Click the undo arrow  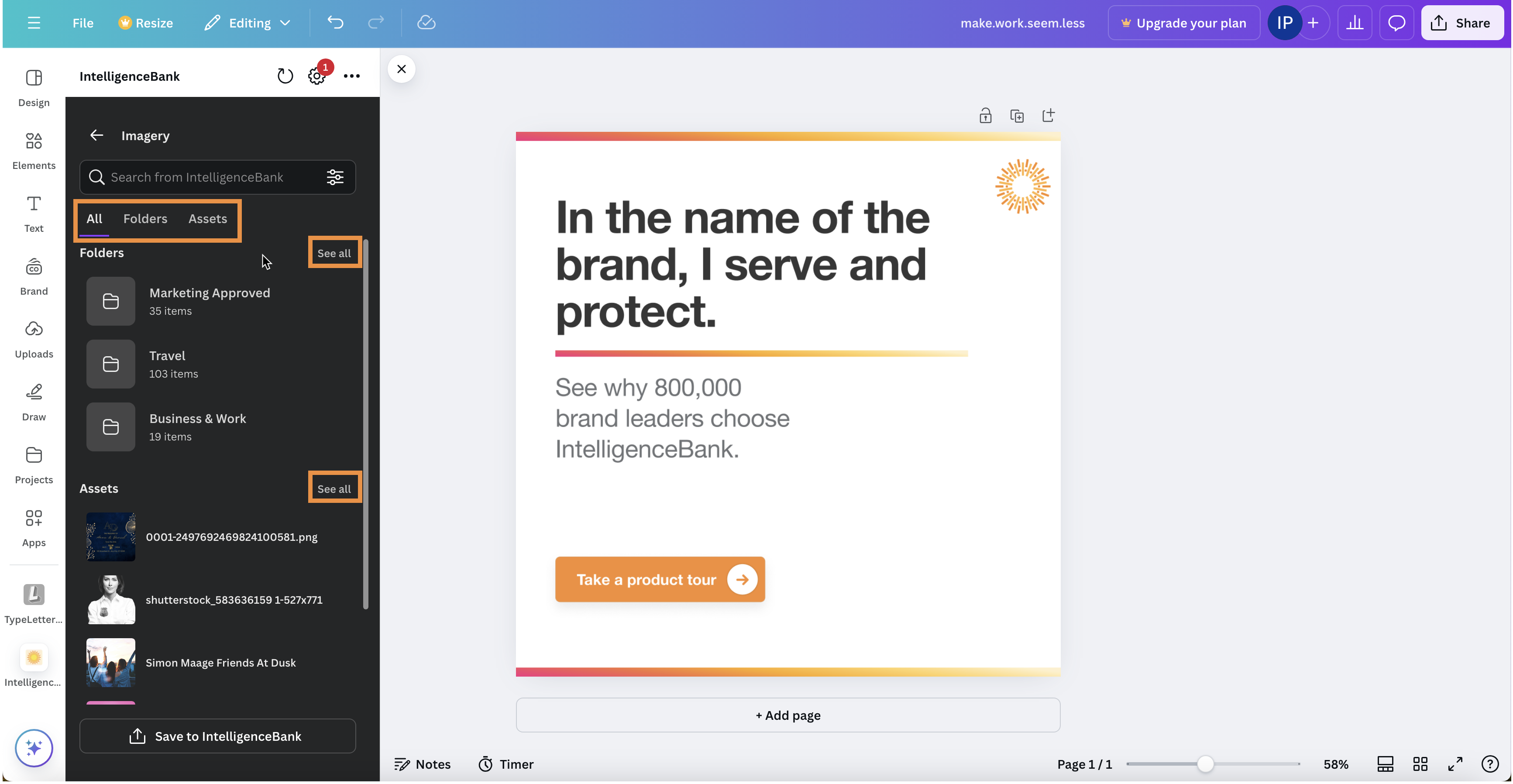click(335, 23)
